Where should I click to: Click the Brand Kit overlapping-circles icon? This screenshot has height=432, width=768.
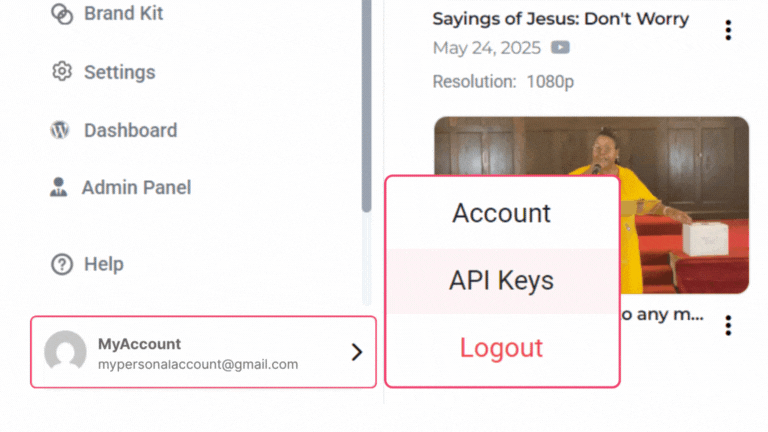(x=62, y=14)
